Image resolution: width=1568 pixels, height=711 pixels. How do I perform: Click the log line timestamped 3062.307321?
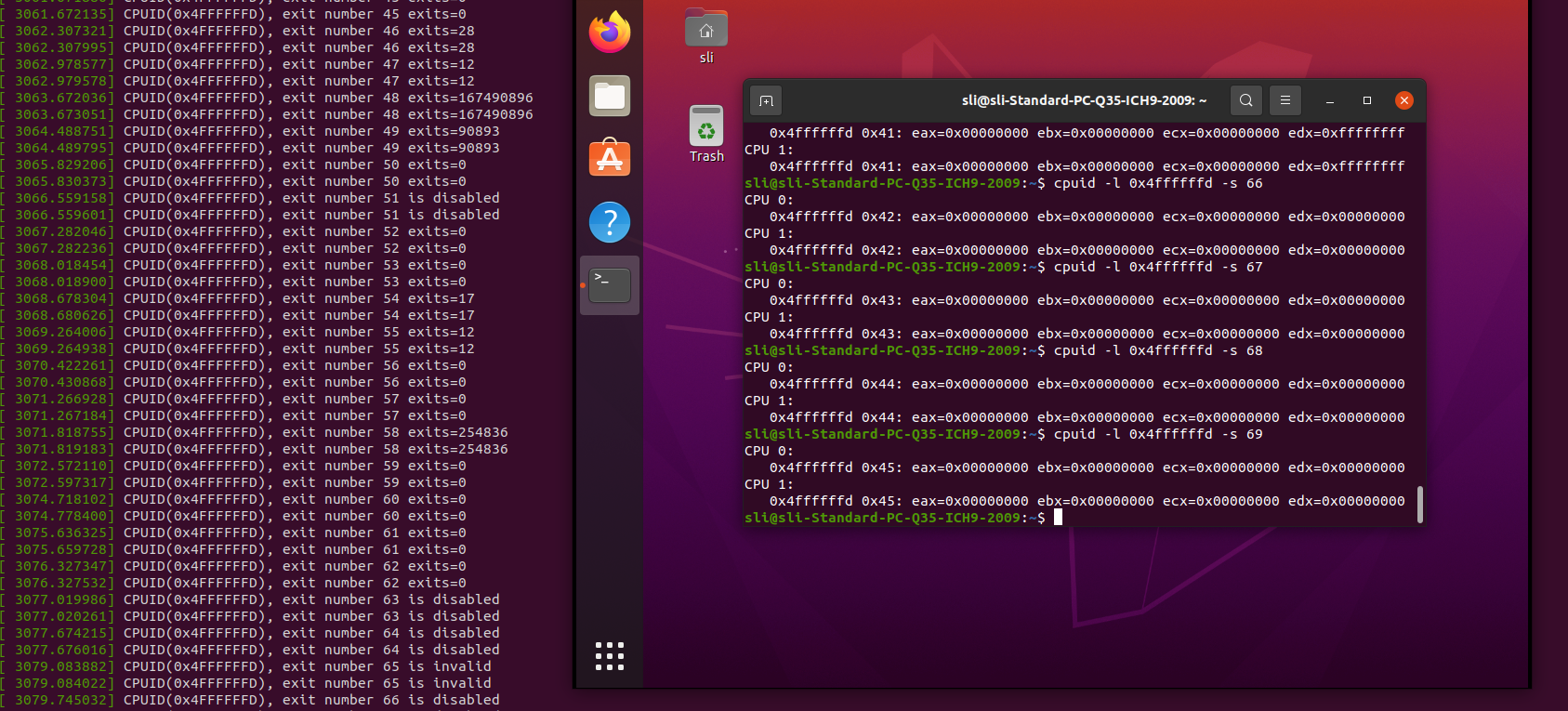coord(238,31)
